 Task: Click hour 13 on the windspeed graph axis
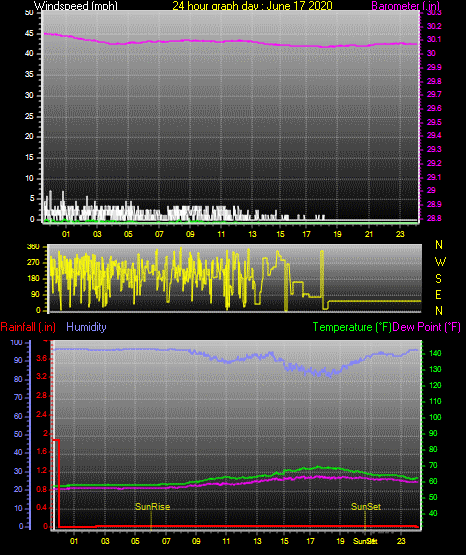point(252,234)
